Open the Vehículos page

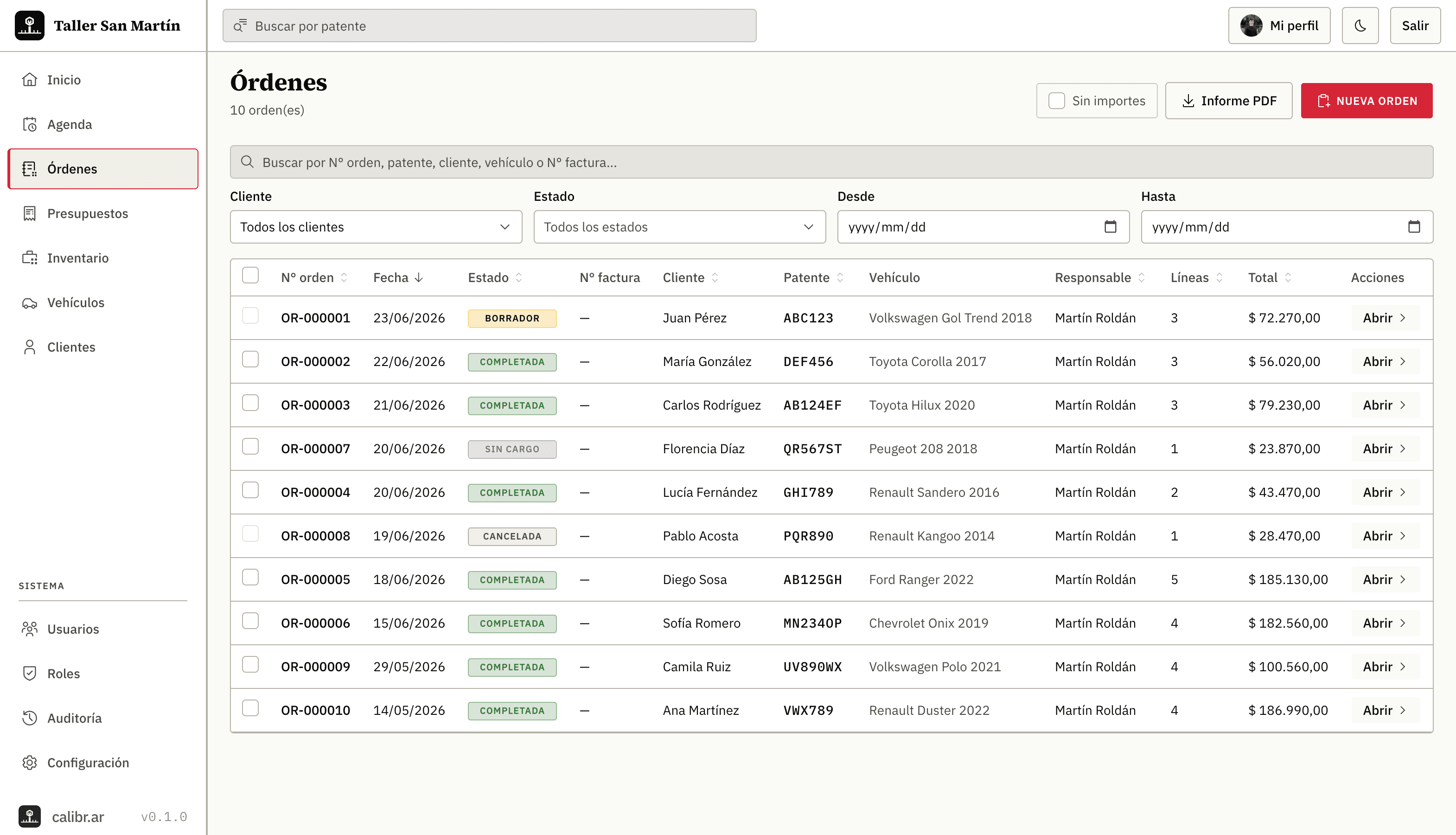point(103,302)
